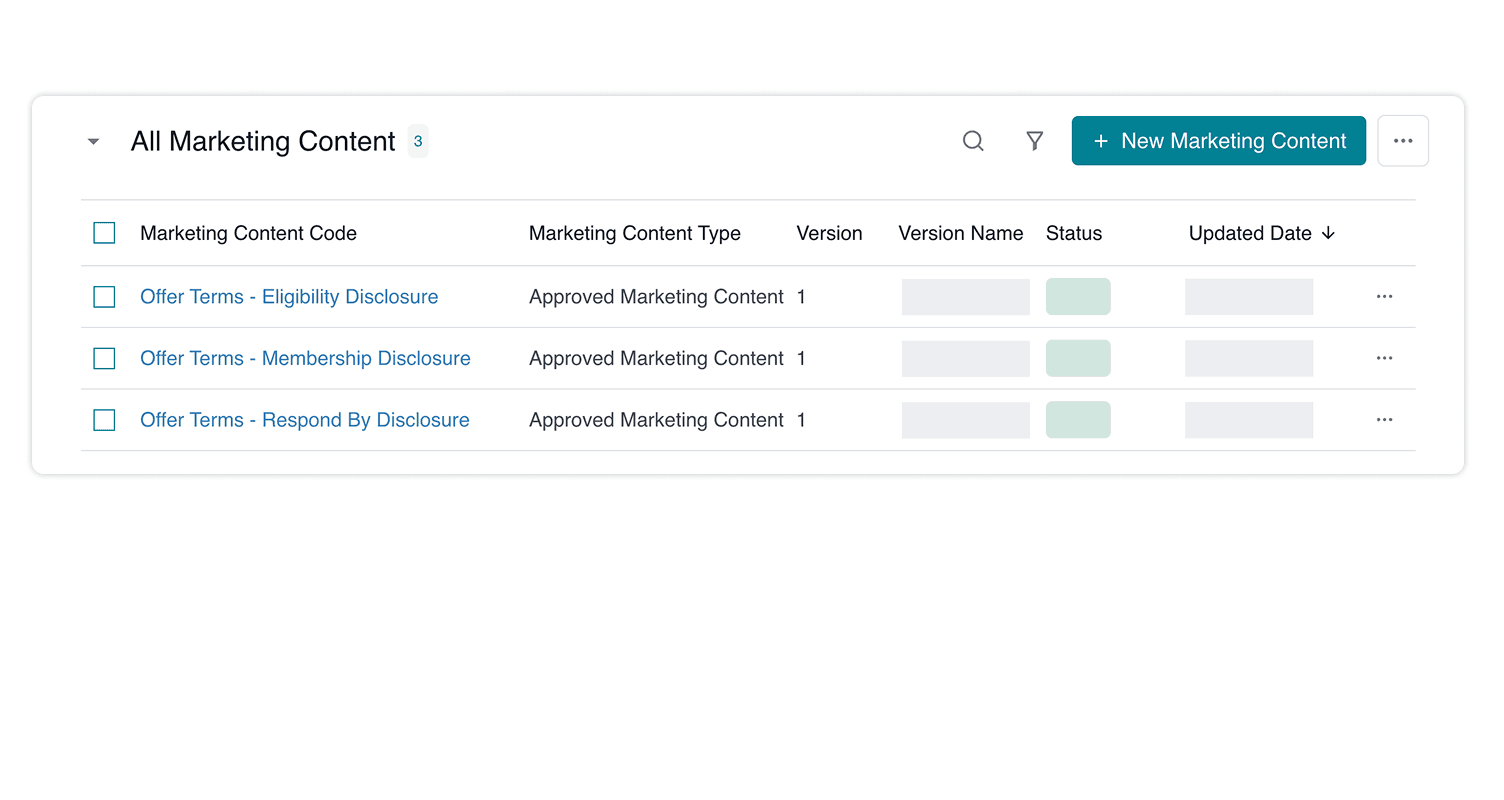Check the Offer Terms - Eligibility Disclosure row checkbox
Viewport: 1504px width, 800px height.
point(104,296)
